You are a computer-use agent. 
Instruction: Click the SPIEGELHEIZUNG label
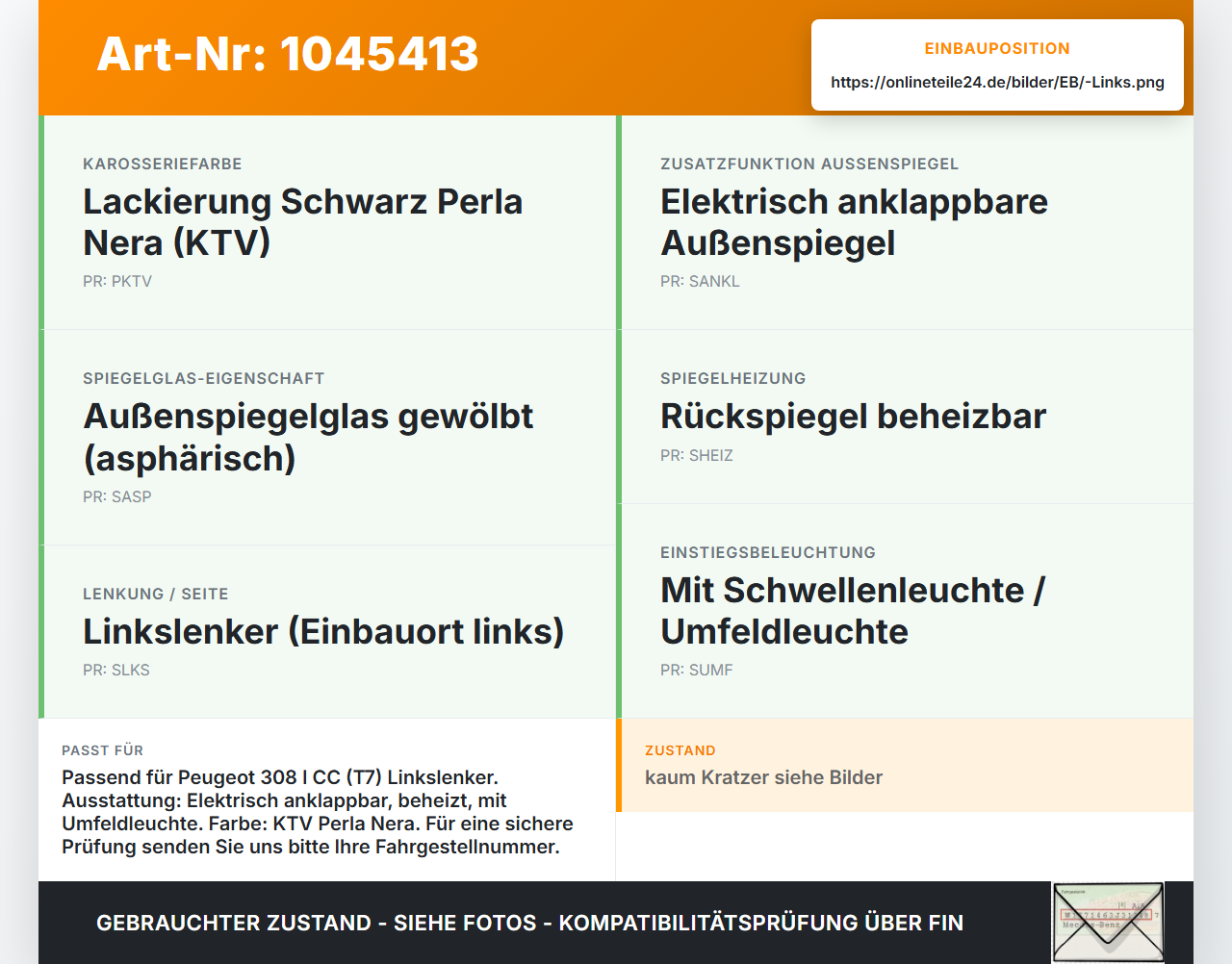click(x=733, y=379)
